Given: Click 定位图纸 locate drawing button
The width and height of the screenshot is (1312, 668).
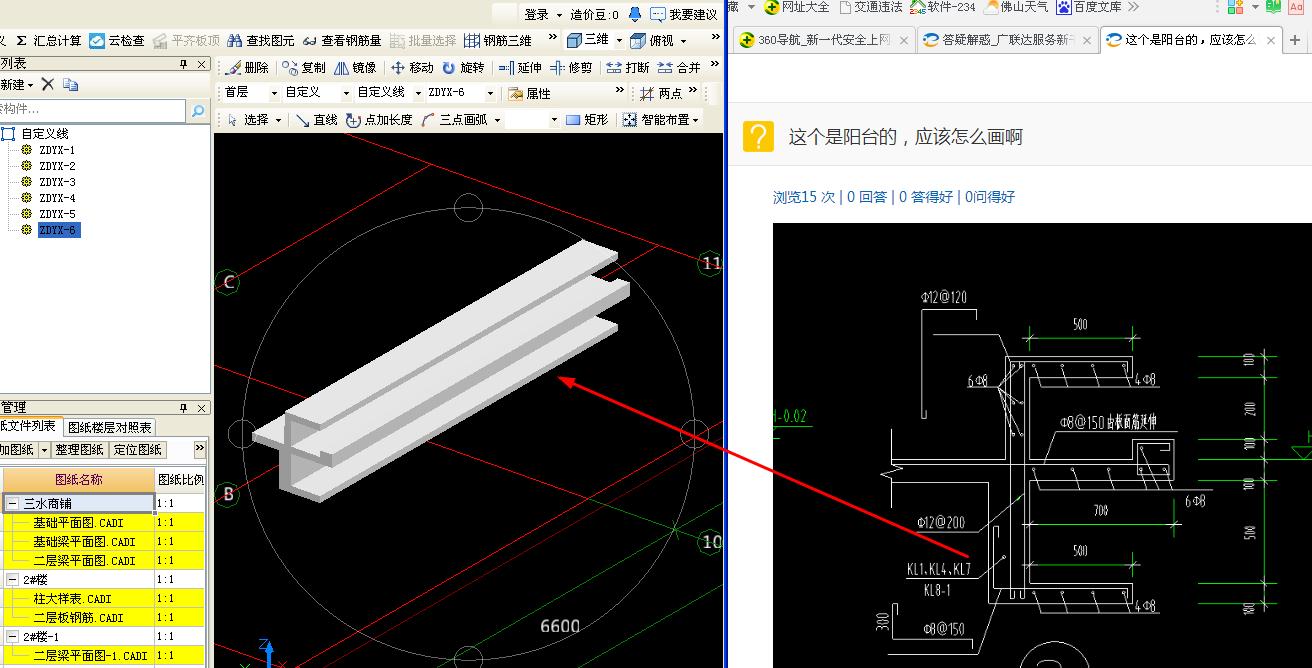Looking at the screenshot, I should click(x=137, y=450).
